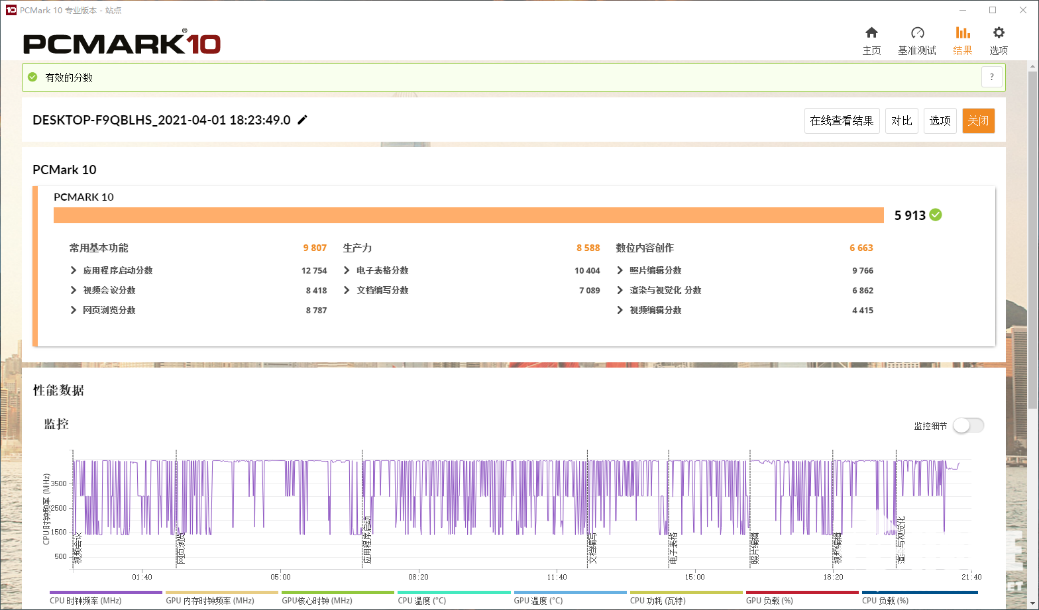Click the vertical scrollbar thumb
This screenshot has width=1039, height=610.
coord(1032,238)
